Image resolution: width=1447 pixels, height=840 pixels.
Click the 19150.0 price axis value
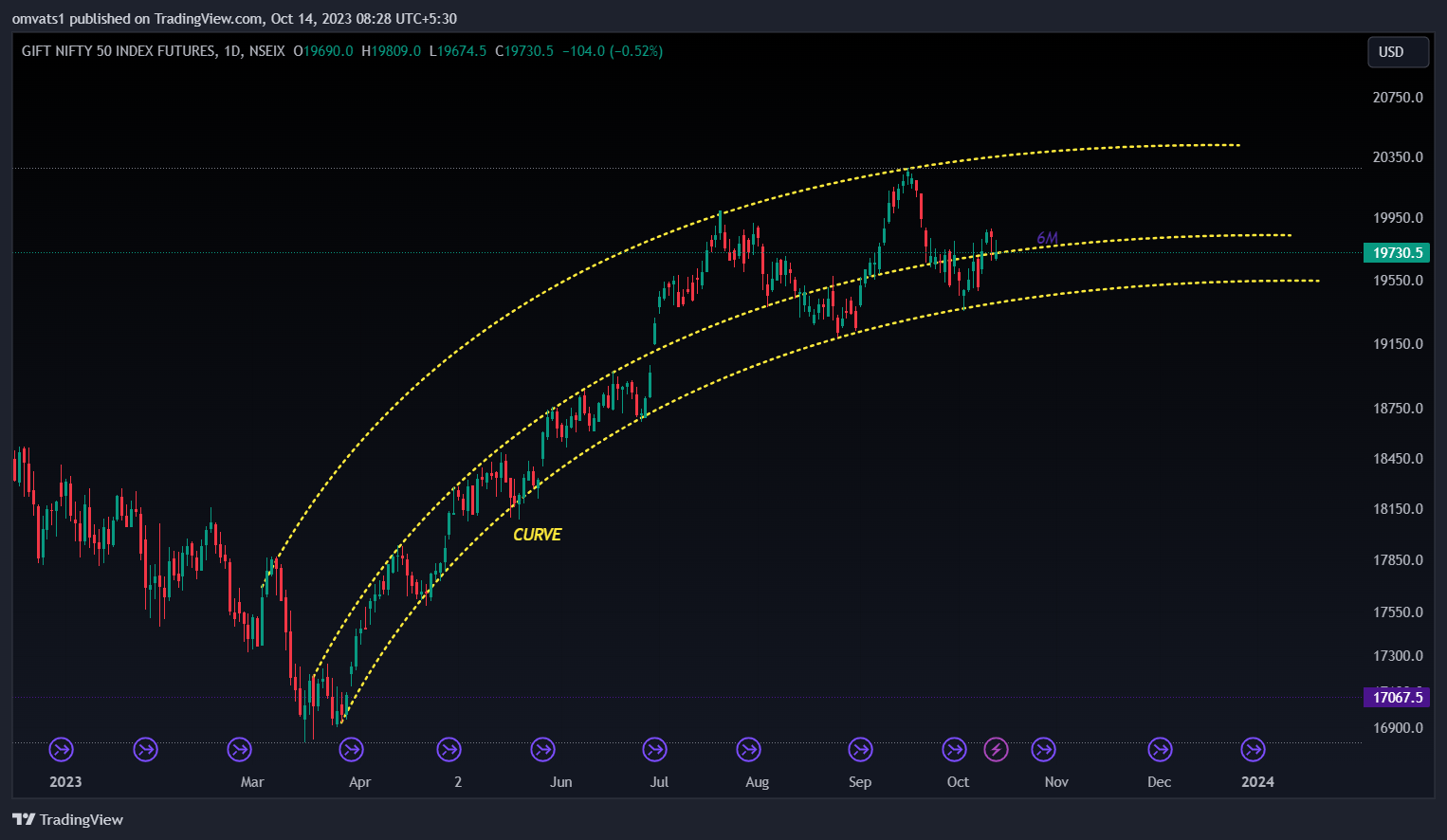[1398, 344]
